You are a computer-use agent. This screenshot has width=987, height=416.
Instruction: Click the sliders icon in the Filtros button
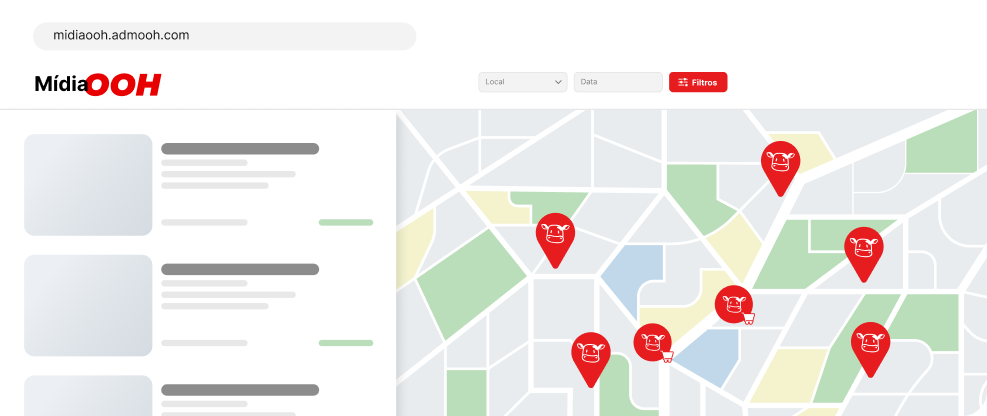683,82
